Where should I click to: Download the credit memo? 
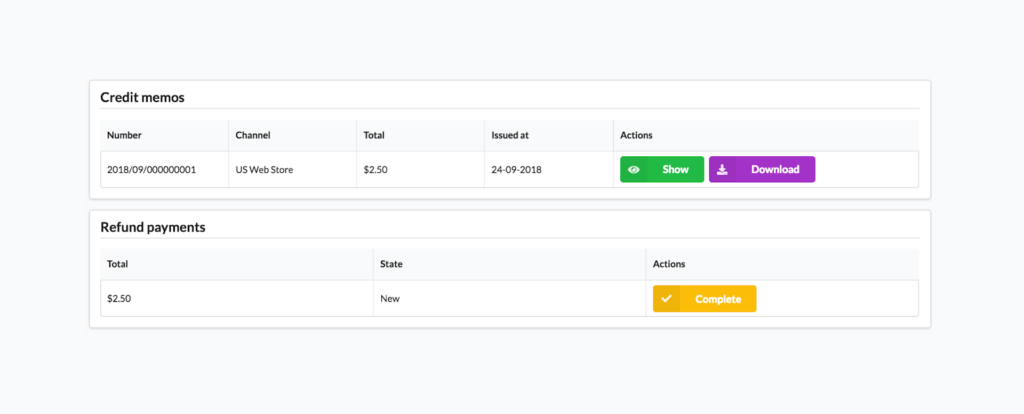coord(761,169)
